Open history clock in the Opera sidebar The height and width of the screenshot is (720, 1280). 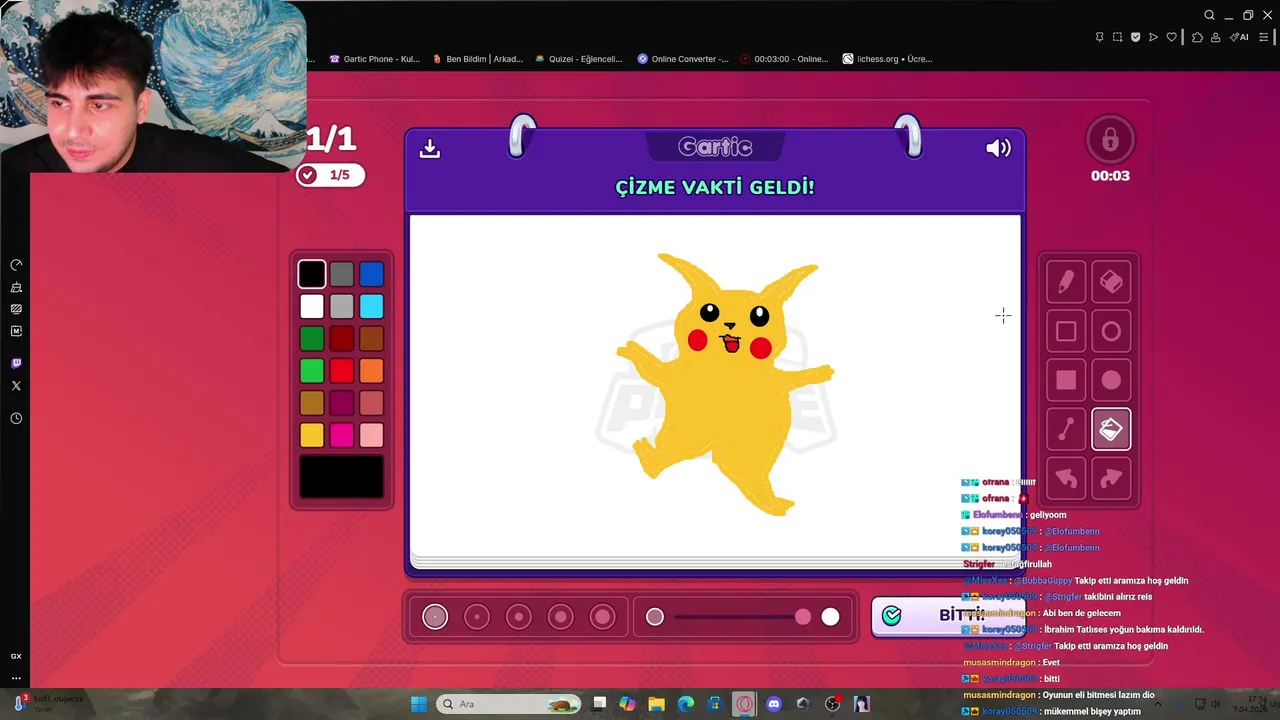[16, 418]
